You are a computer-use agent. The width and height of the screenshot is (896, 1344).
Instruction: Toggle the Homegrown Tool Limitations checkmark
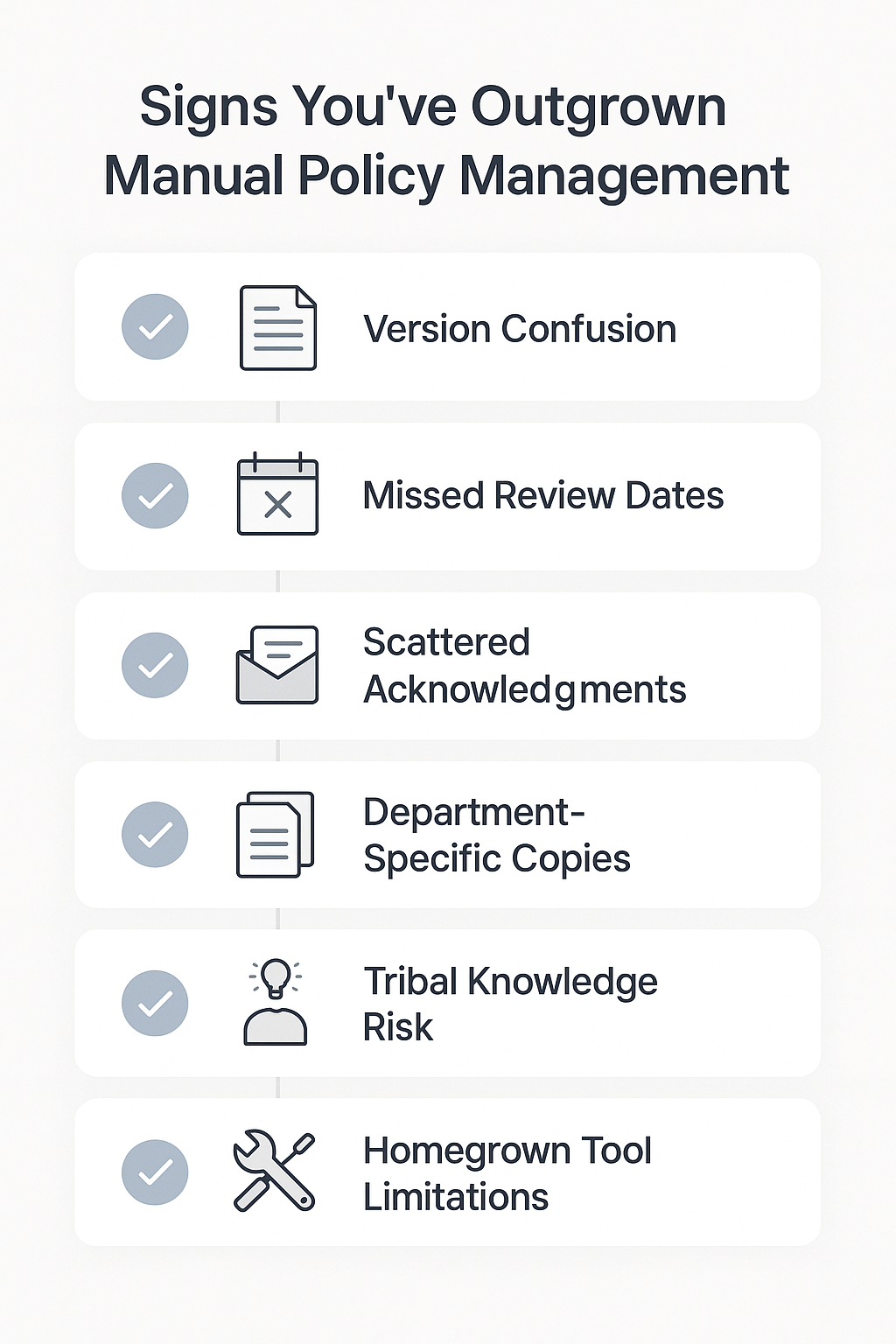(x=155, y=1172)
